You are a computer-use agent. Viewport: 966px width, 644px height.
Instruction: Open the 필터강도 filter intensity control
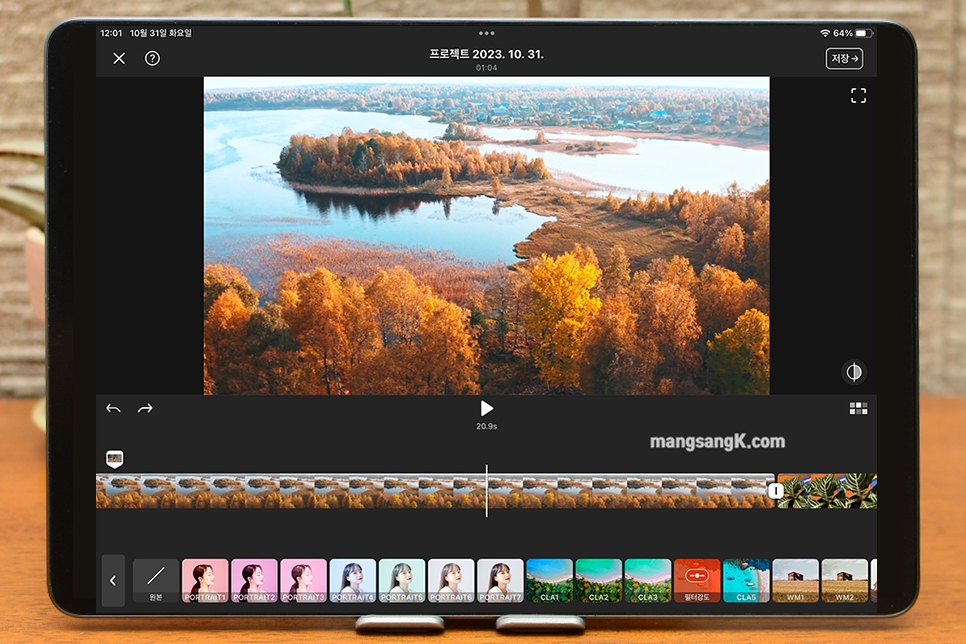697,581
